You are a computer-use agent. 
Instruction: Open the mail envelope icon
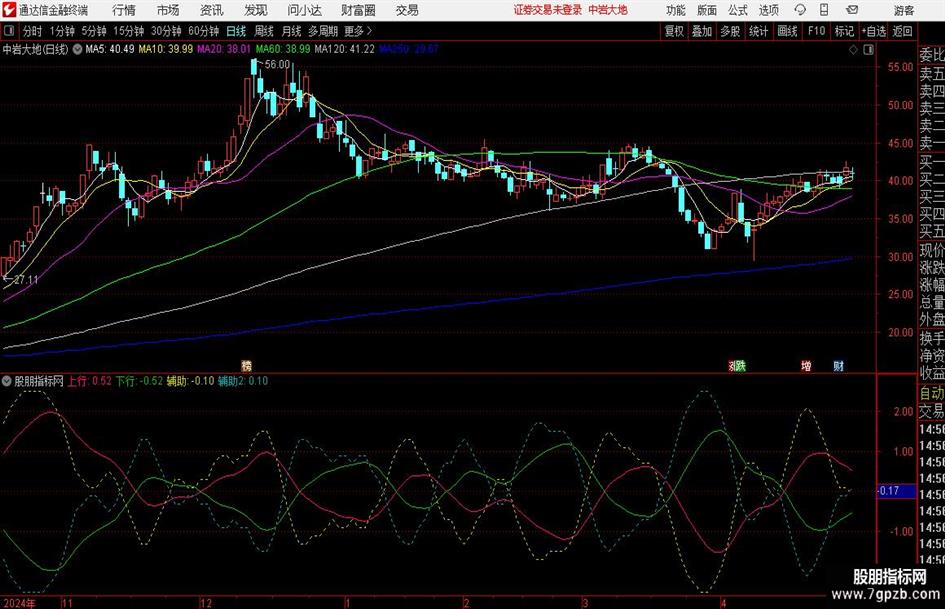[x=852, y=10]
